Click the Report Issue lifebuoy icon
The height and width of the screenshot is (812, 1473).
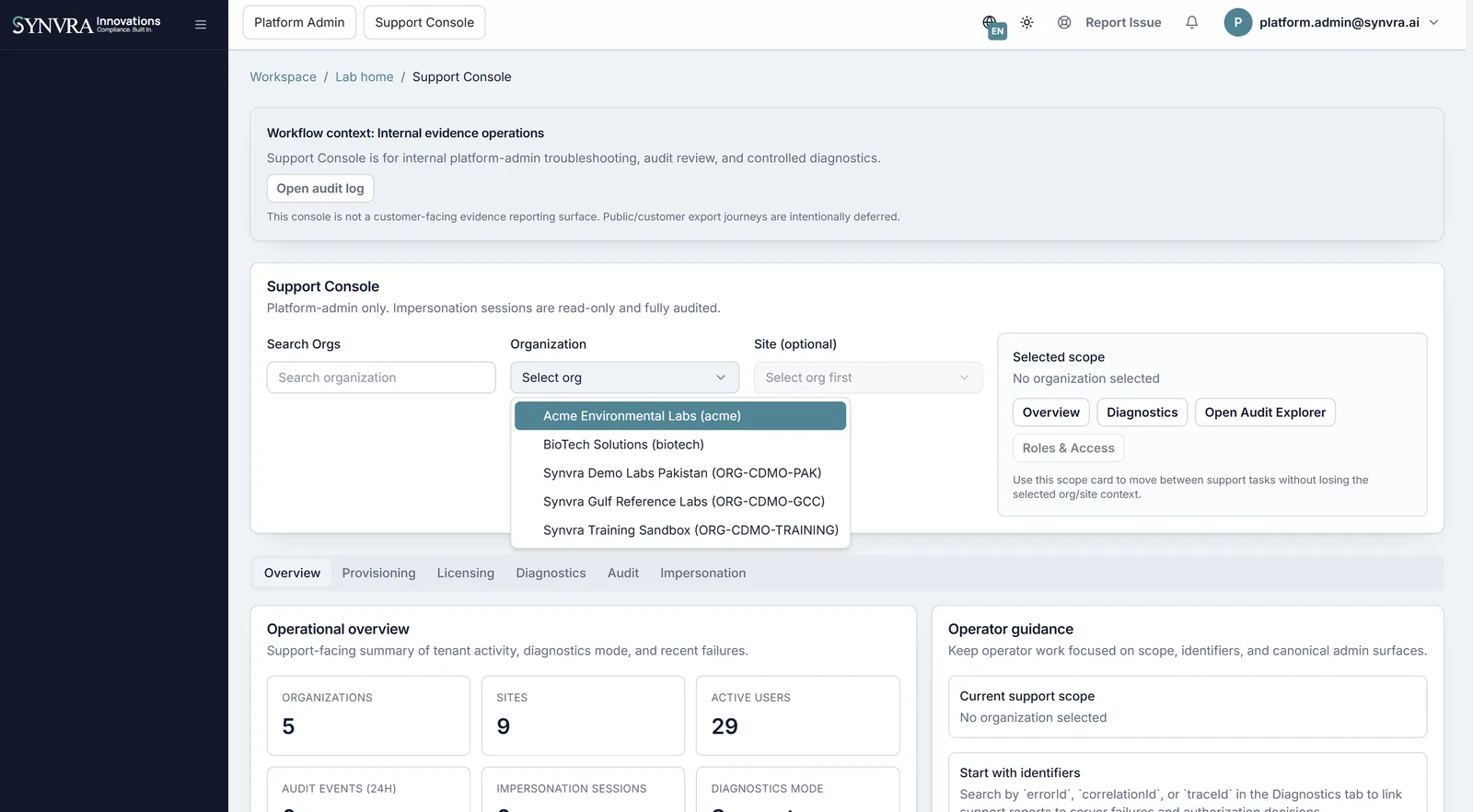[1064, 22]
